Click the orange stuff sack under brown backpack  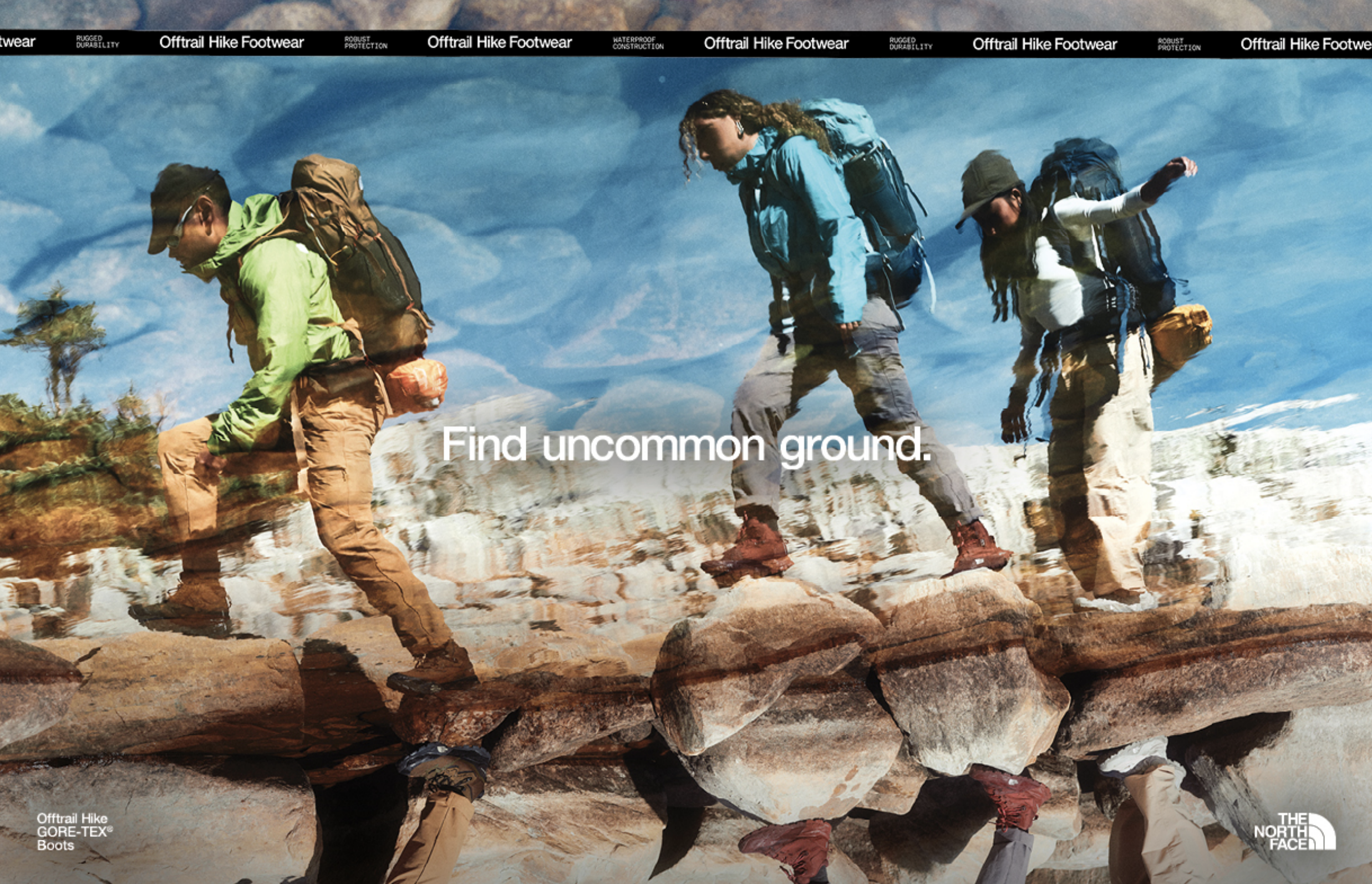[x=418, y=383]
